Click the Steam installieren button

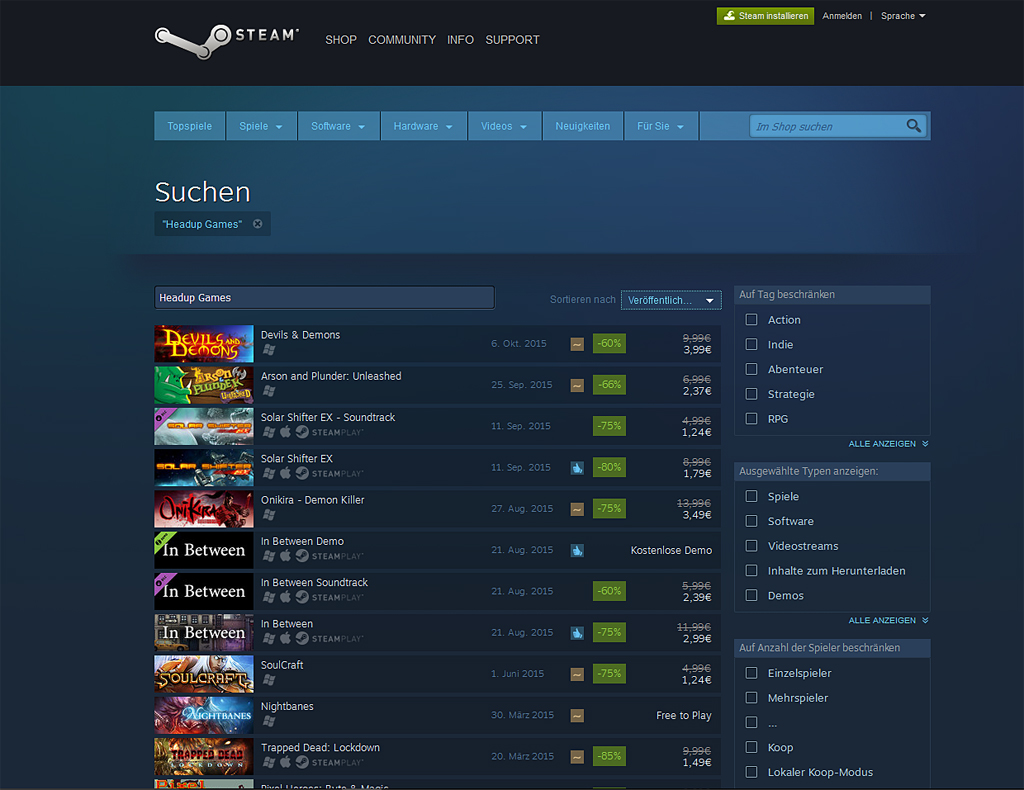(765, 16)
